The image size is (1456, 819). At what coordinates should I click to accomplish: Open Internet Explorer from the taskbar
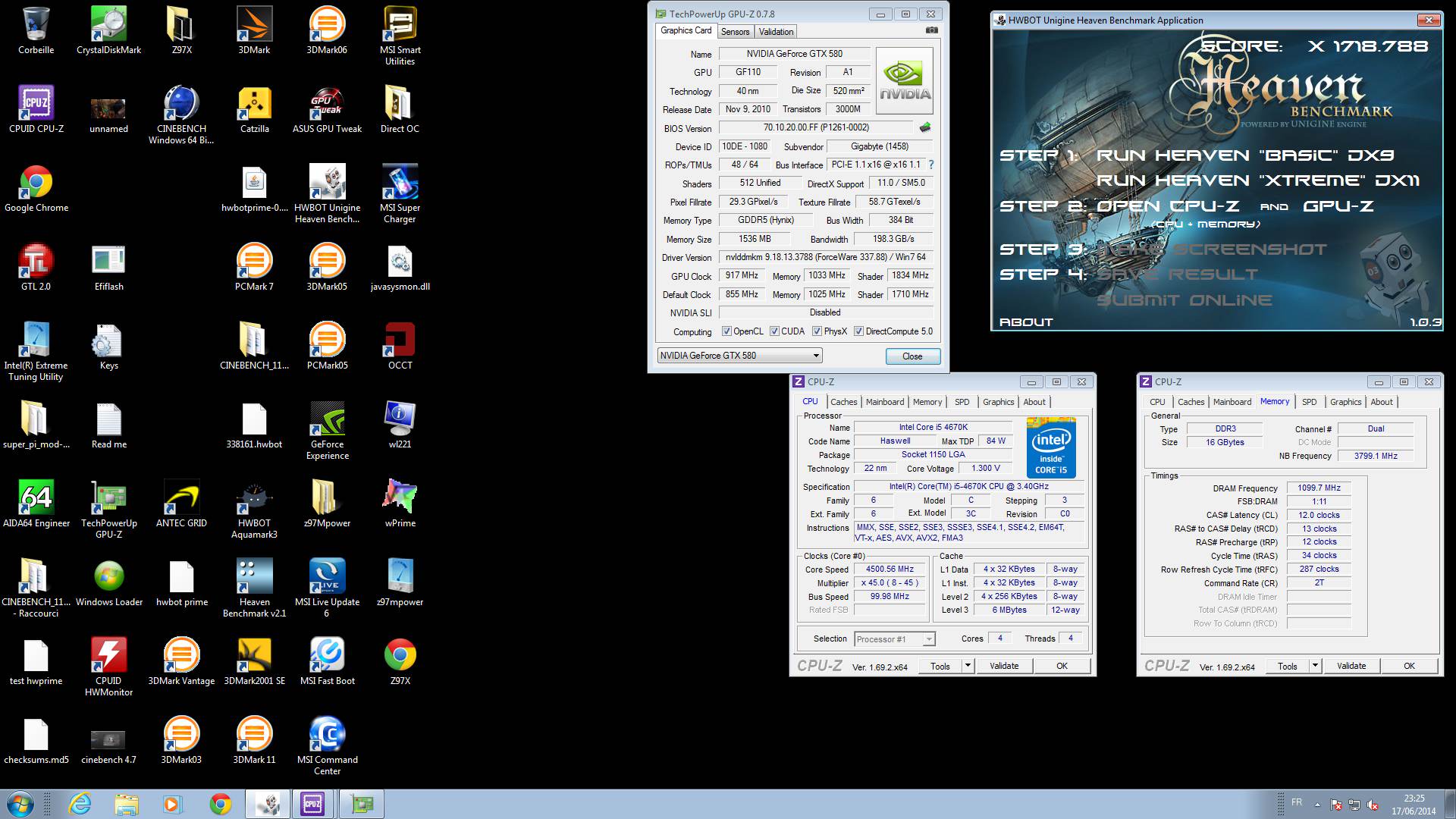(x=80, y=804)
